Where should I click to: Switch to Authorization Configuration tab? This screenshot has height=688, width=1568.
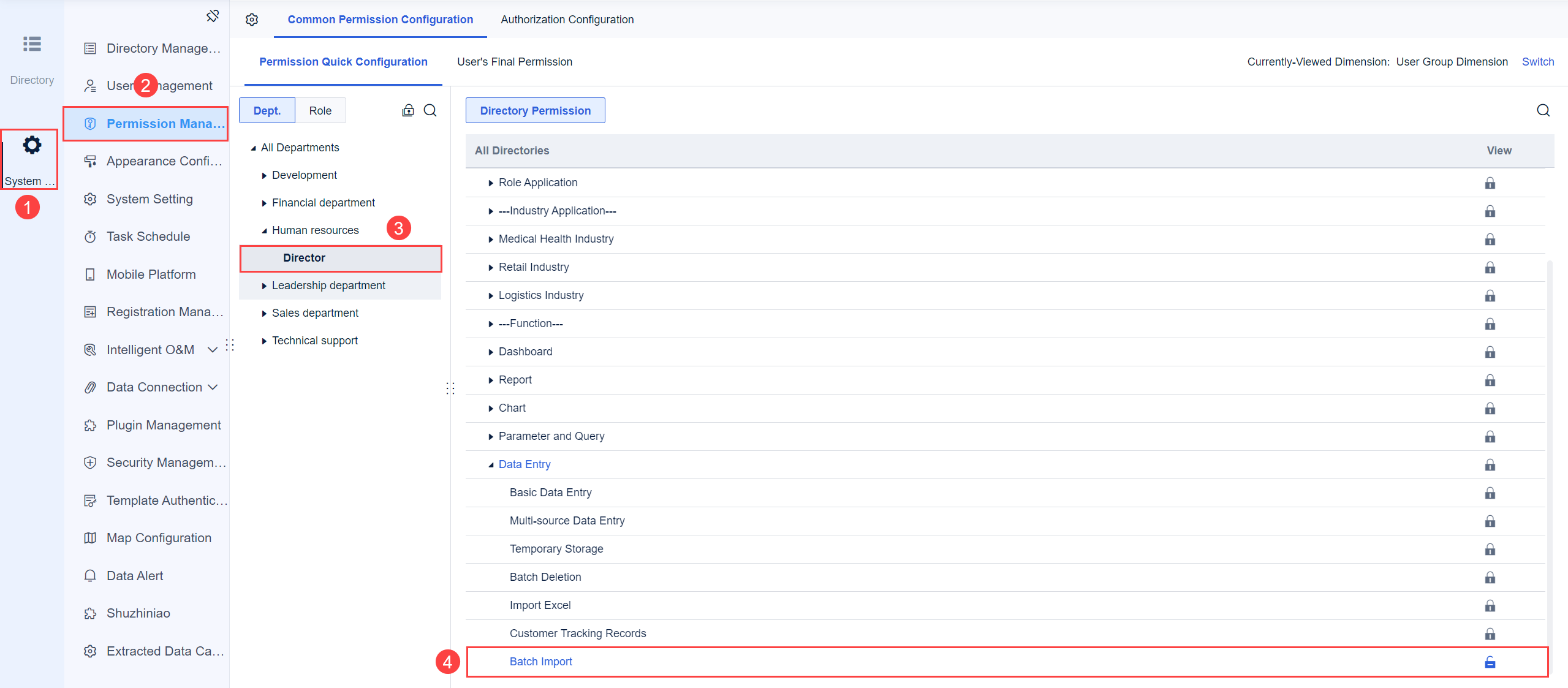coord(567,20)
